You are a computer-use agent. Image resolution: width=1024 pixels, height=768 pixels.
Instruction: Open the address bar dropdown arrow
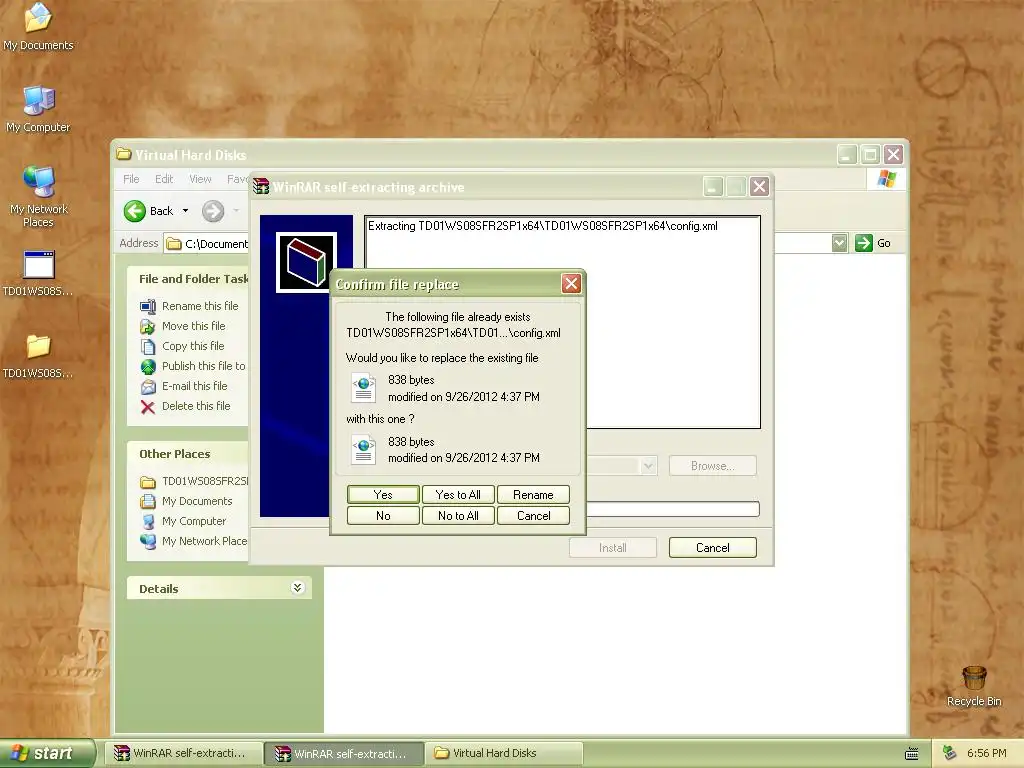coord(839,243)
